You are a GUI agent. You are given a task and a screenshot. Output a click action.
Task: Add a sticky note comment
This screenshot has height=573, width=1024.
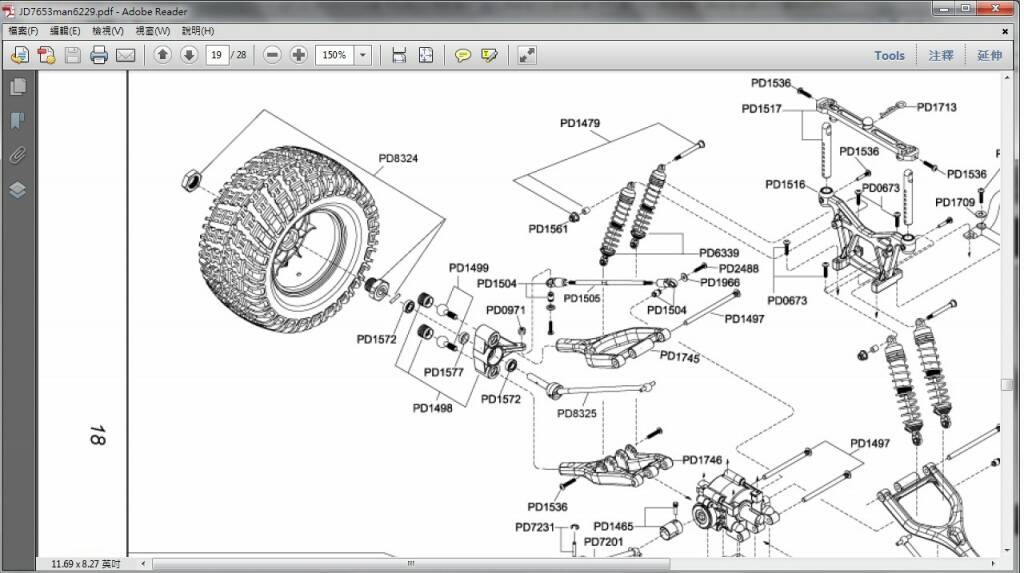point(463,56)
